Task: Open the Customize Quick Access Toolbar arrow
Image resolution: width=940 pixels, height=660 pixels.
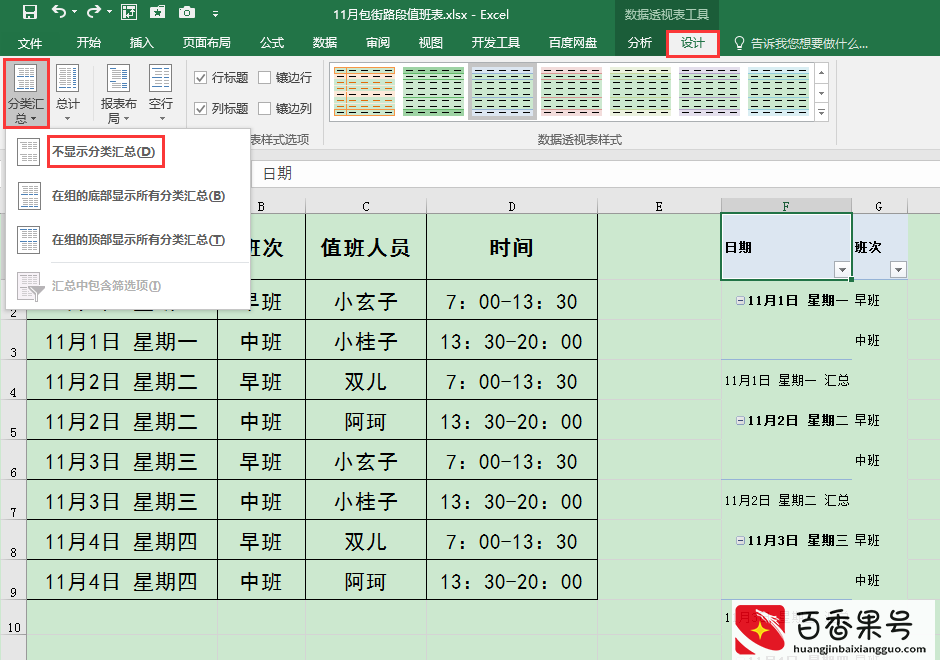Action: coord(215,13)
